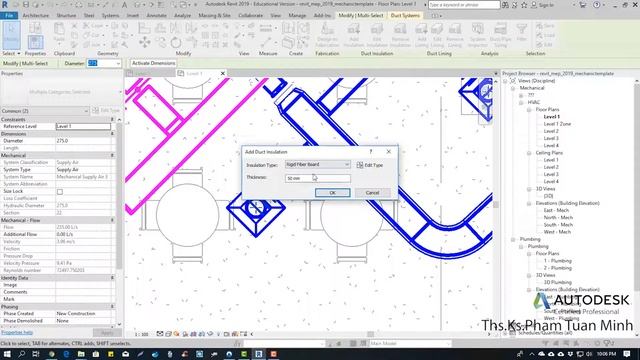The height and width of the screenshot is (360, 640).
Task: Open Windows Start menu
Action: tap(7, 354)
